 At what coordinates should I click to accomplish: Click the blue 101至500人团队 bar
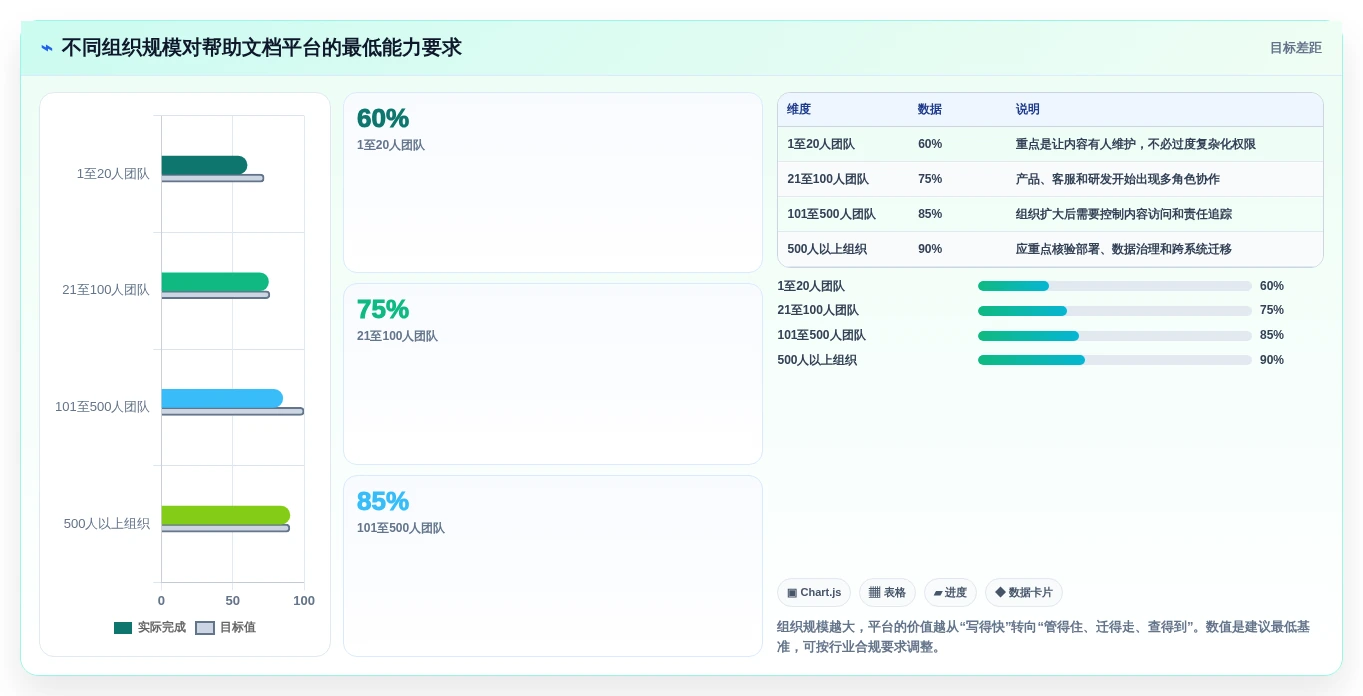[222, 398]
